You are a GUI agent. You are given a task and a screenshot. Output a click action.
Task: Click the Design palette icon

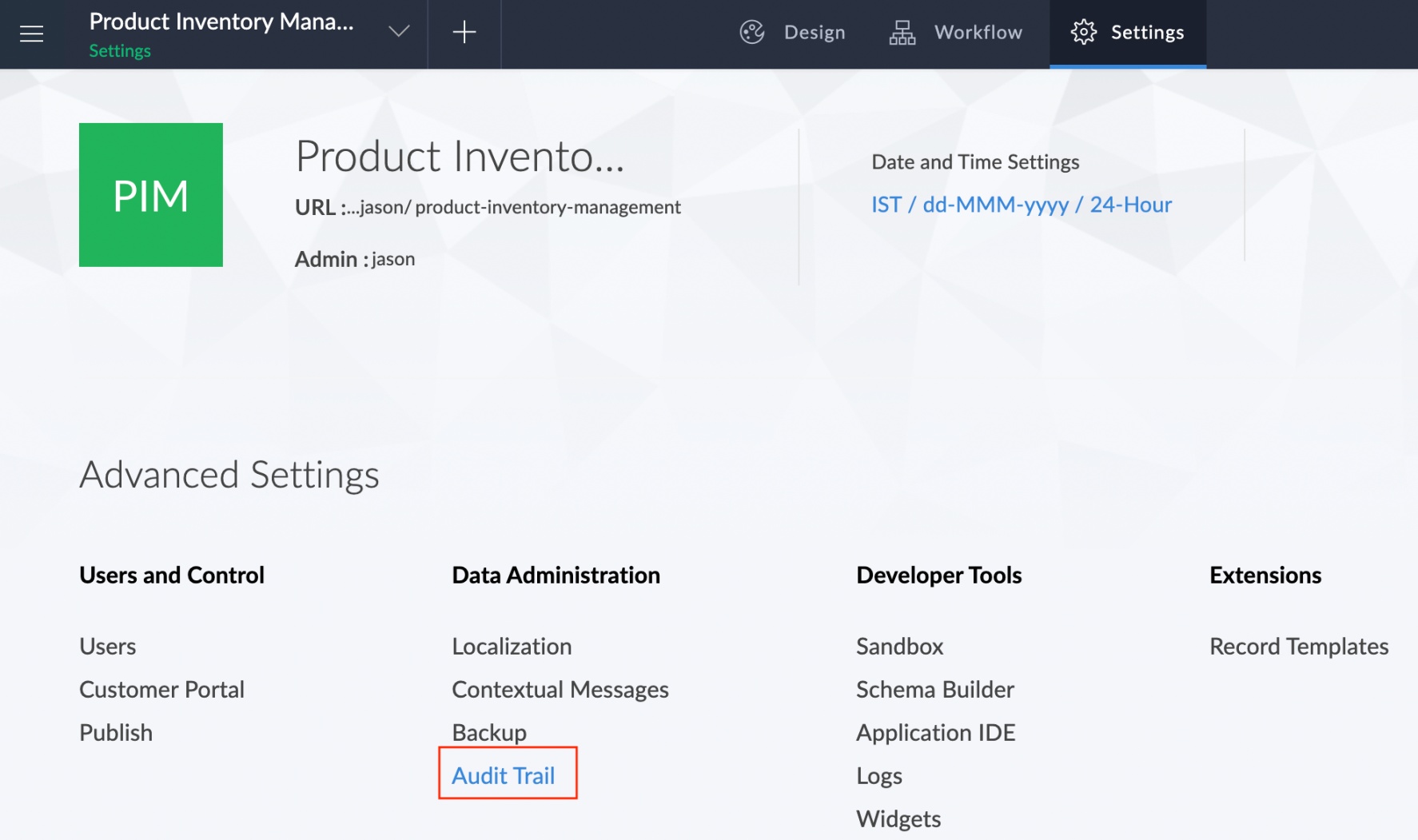pyautogui.click(x=752, y=32)
